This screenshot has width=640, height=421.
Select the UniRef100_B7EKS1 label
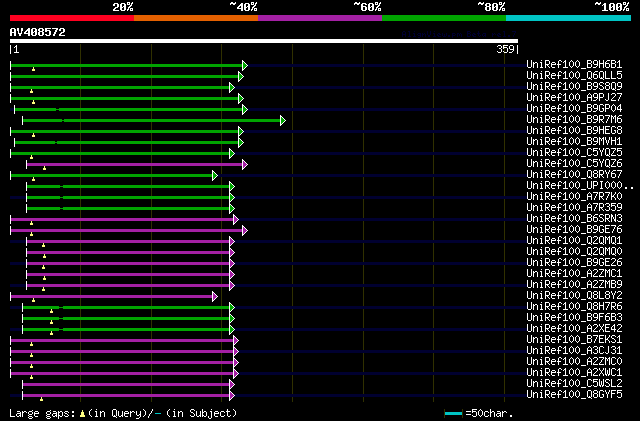pyautogui.click(x=574, y=339)
